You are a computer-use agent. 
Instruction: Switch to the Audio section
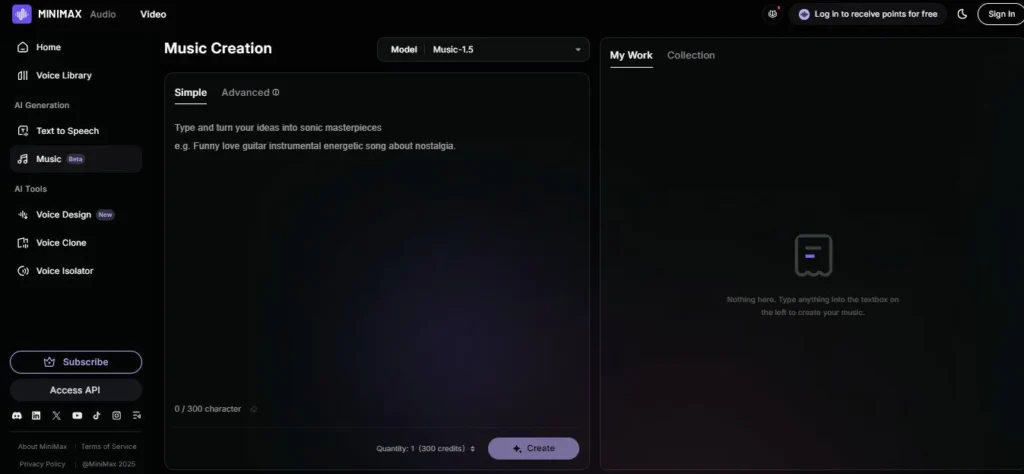click(103, 14)
